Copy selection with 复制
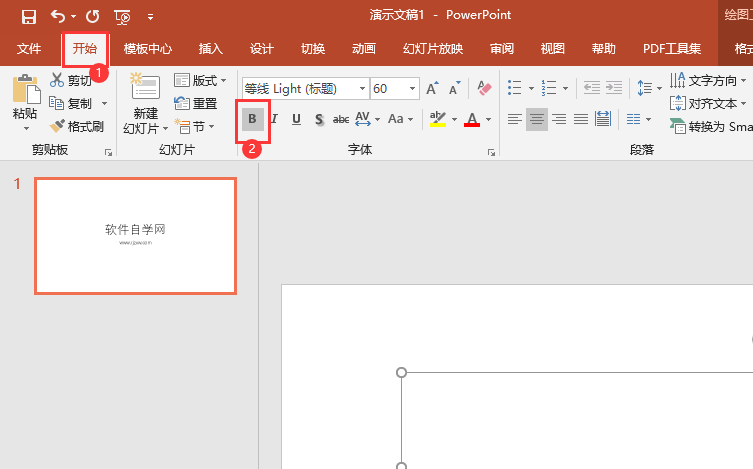The height and width of the screenshot is (469, 753). click(71, 103)
